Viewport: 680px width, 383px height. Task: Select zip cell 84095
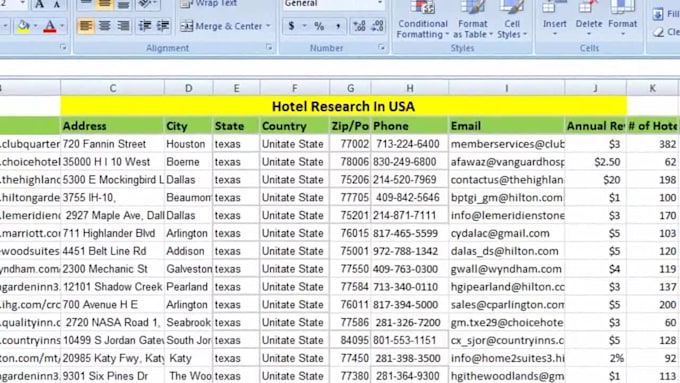click(x=350, y=340)
